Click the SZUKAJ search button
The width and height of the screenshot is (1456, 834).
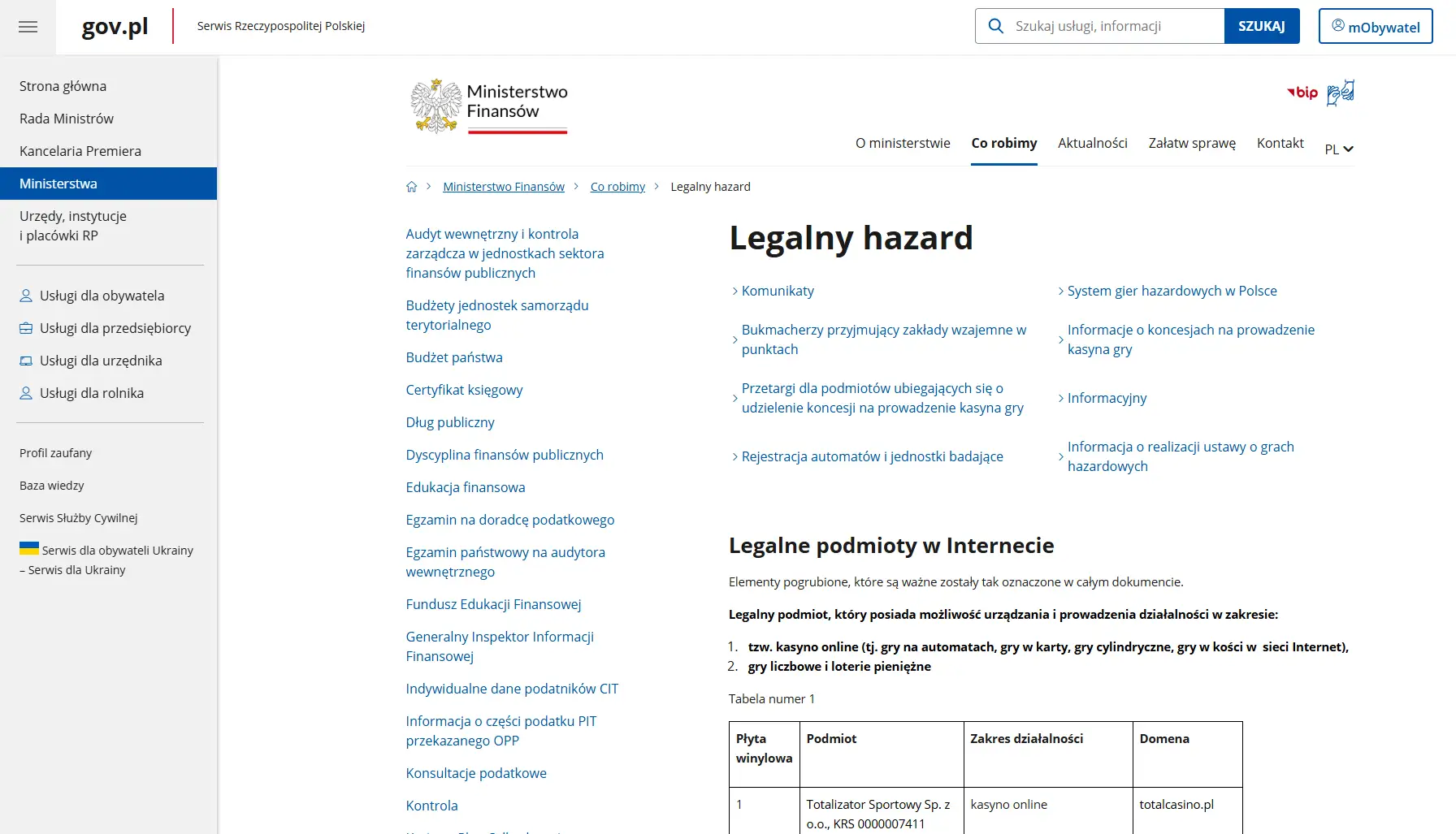(1262, 26)
